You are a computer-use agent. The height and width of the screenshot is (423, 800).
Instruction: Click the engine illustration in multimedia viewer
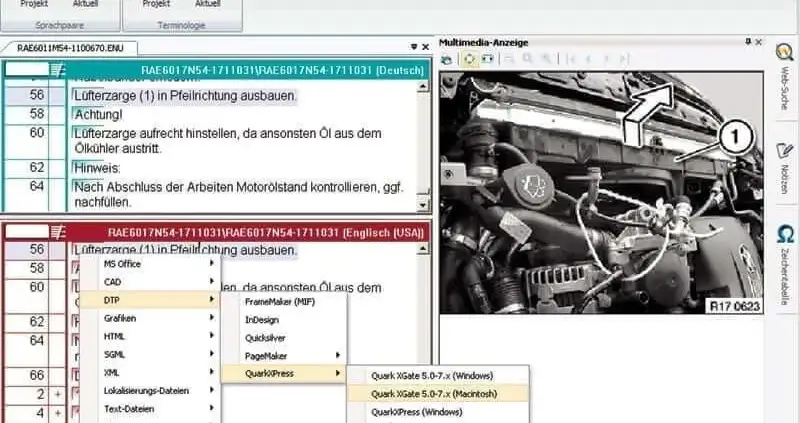click(x=600, y=190)
